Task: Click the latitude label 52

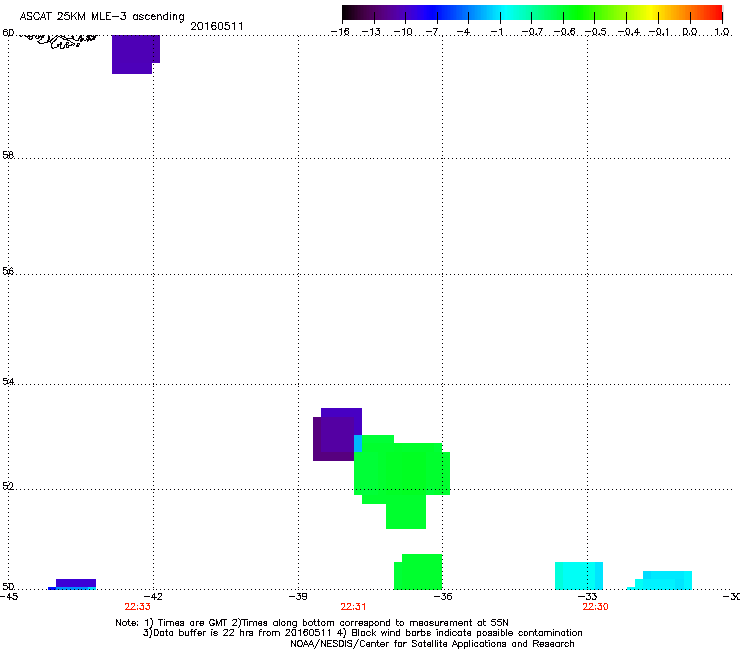Action: (8, 486)
